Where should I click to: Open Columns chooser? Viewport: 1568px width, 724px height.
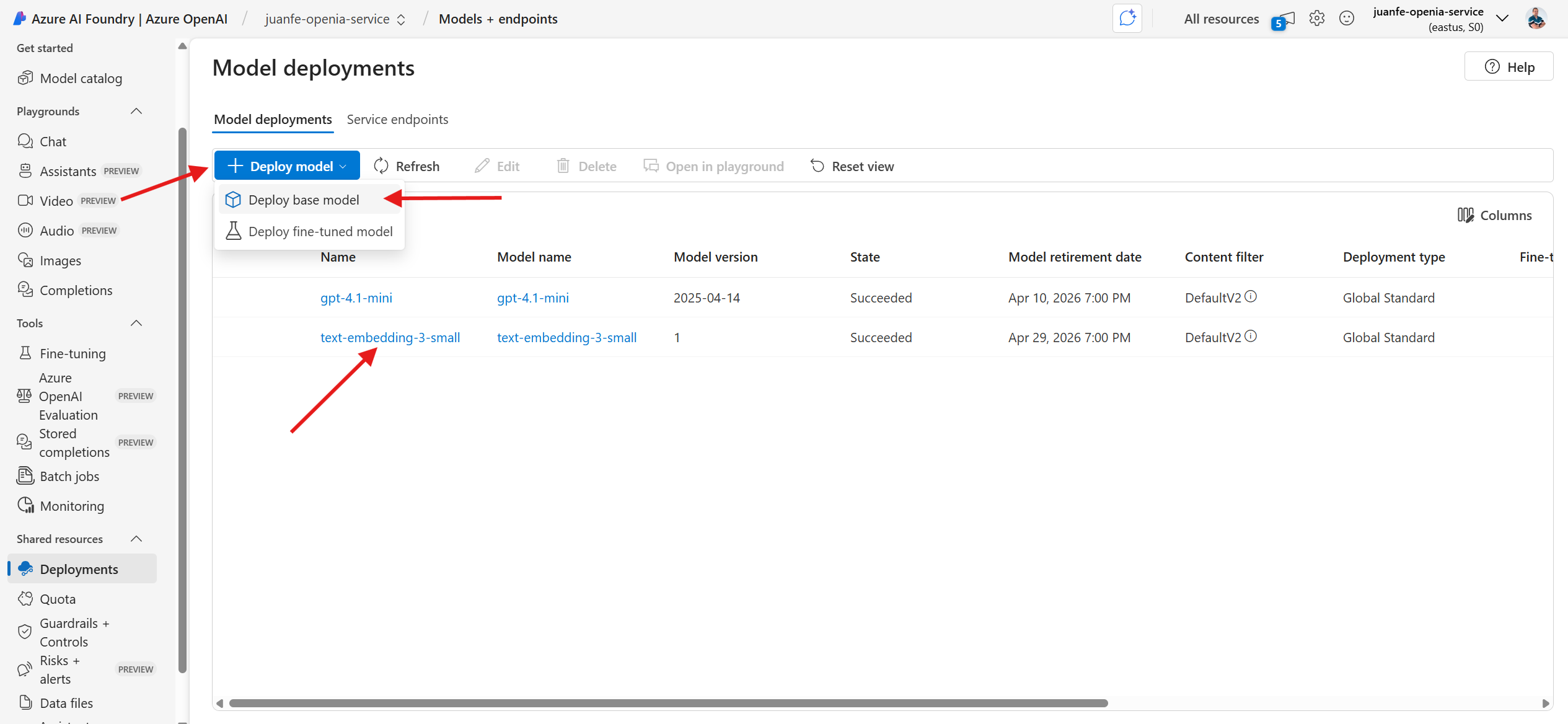pyautogui.click(x=1494, y=215)
